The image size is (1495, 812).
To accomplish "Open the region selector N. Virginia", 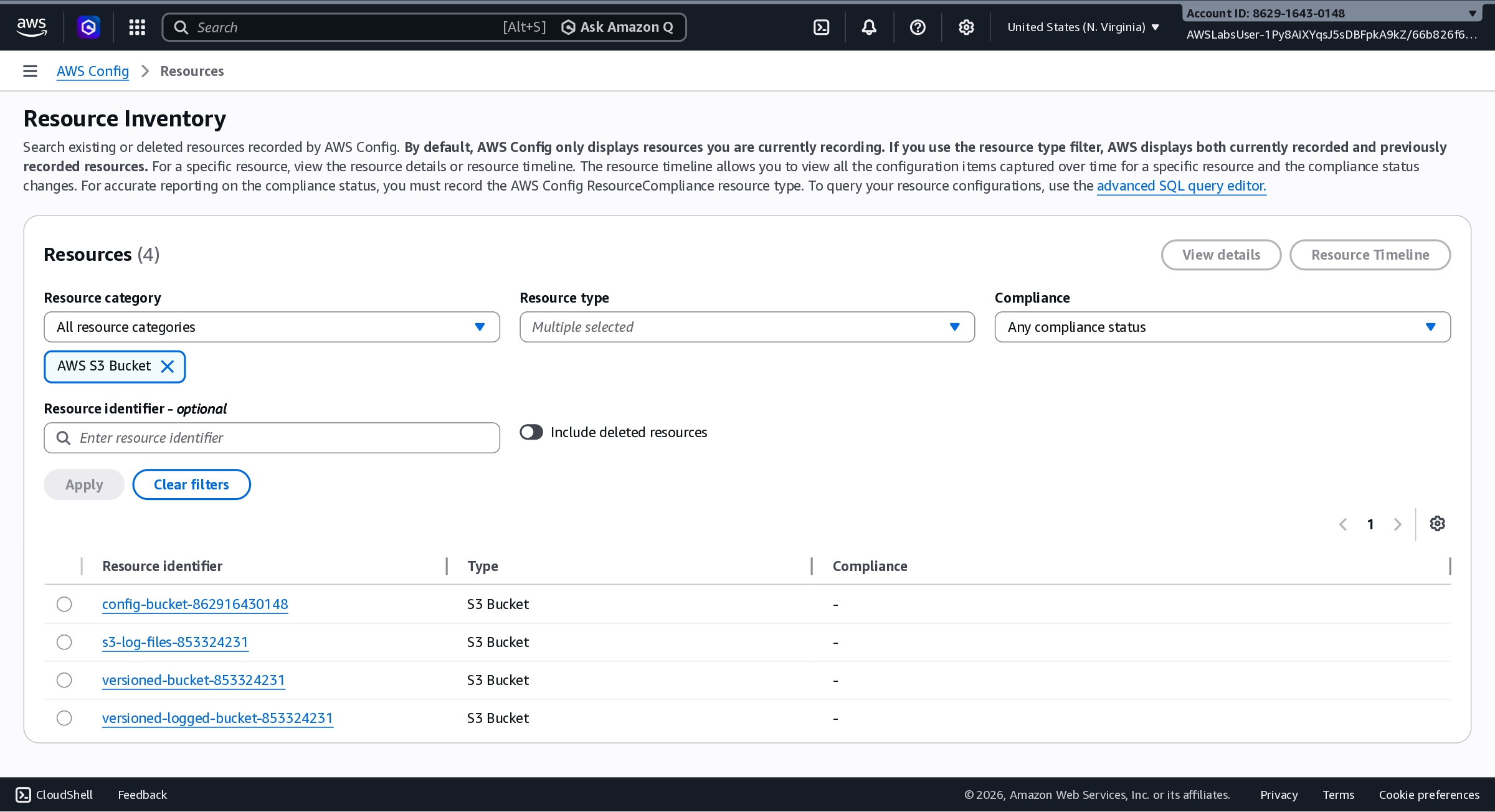I will (1083, 27).
